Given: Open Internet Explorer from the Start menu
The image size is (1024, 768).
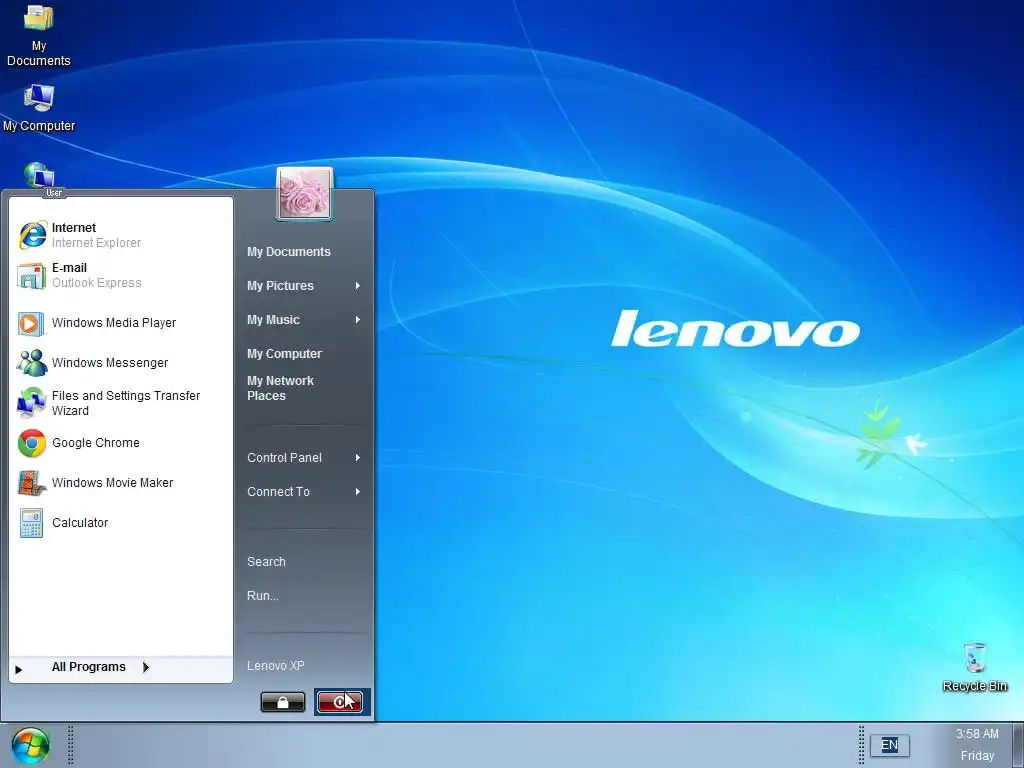Looking at the screenshot, I should (121, 235).
